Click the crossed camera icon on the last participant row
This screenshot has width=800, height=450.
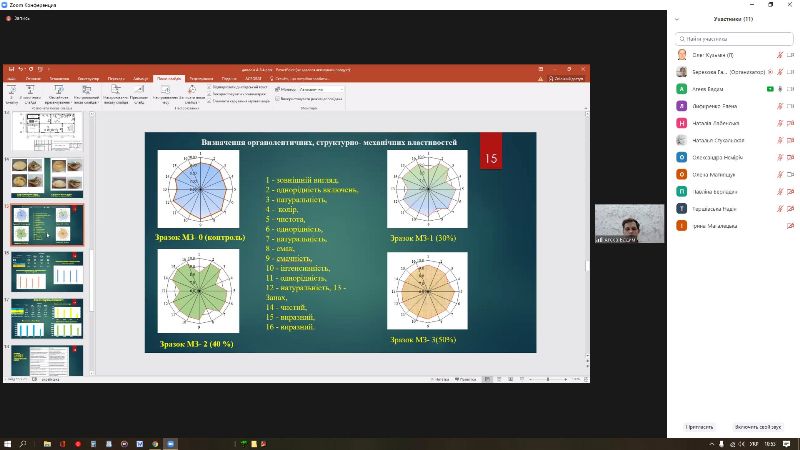tap(790, 226)
